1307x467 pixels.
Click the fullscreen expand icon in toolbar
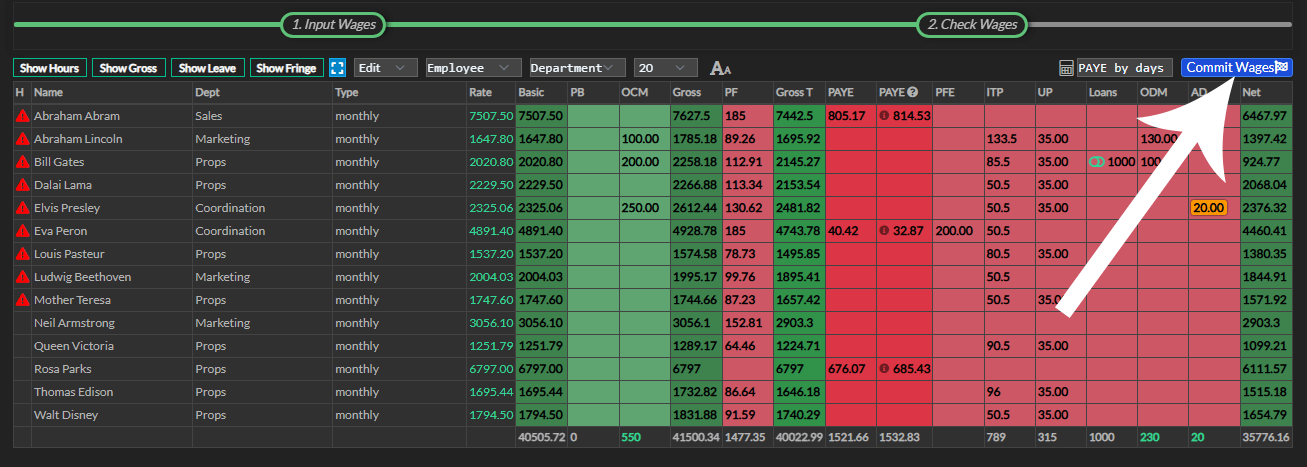click(x=337, y=68)
